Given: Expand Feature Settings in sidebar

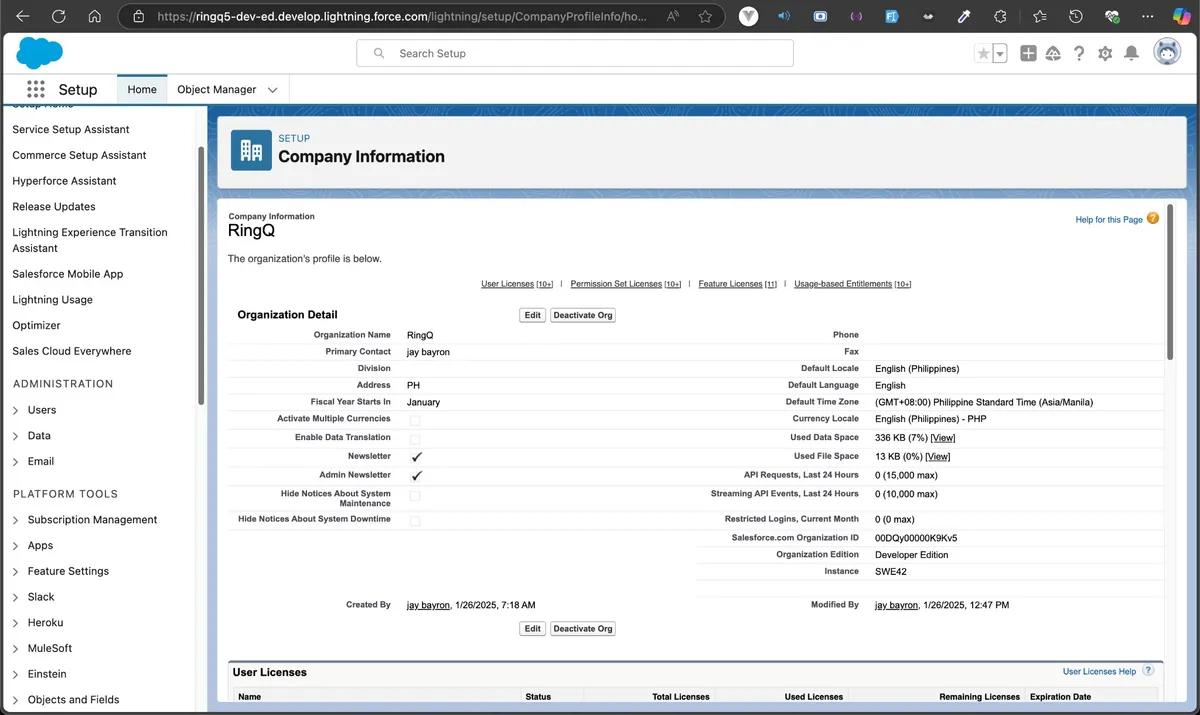Looking at the screenshot, I should pyautogui.click(x=16, y=571).
